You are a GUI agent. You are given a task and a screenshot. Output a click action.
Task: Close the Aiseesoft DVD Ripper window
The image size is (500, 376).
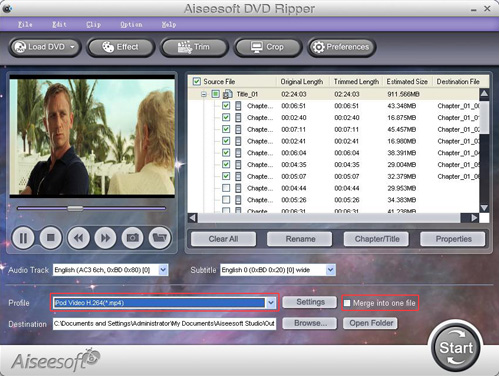coord(487,9)
